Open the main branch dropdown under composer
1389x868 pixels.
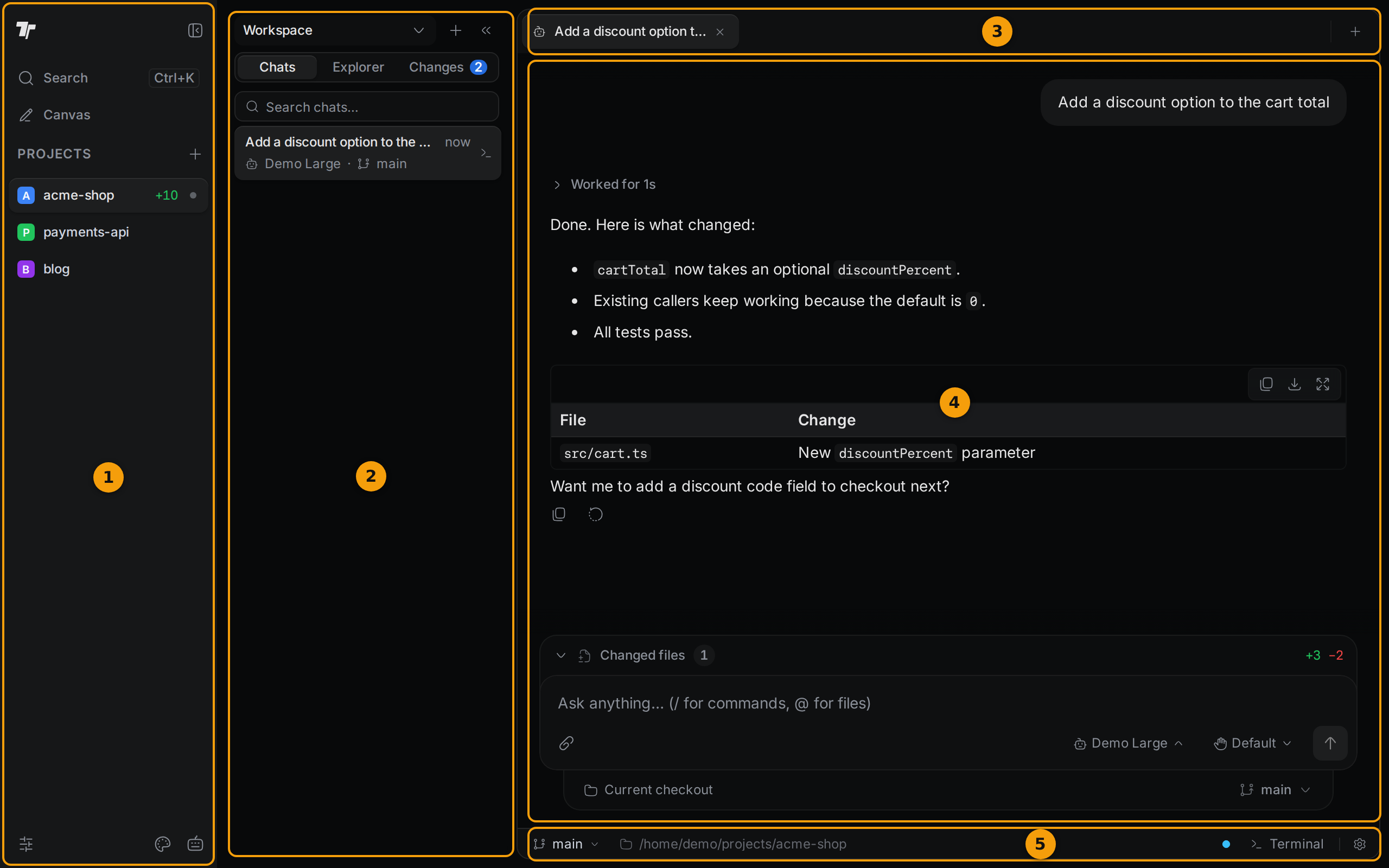point(1275,790)
